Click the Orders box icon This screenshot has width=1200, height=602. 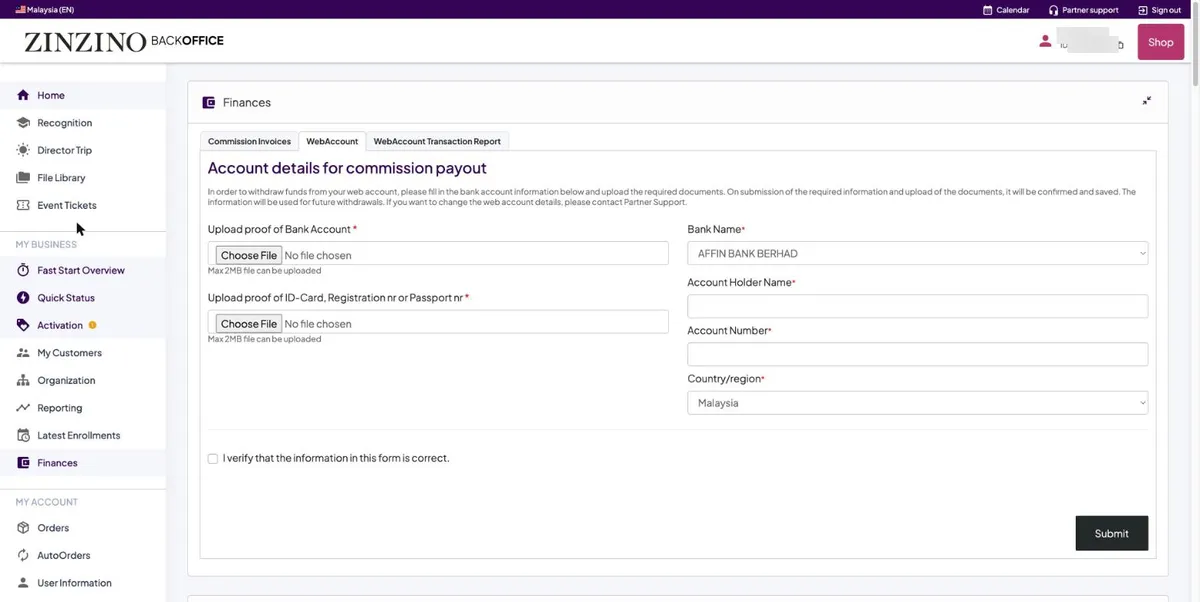click(x=23, y=528)
